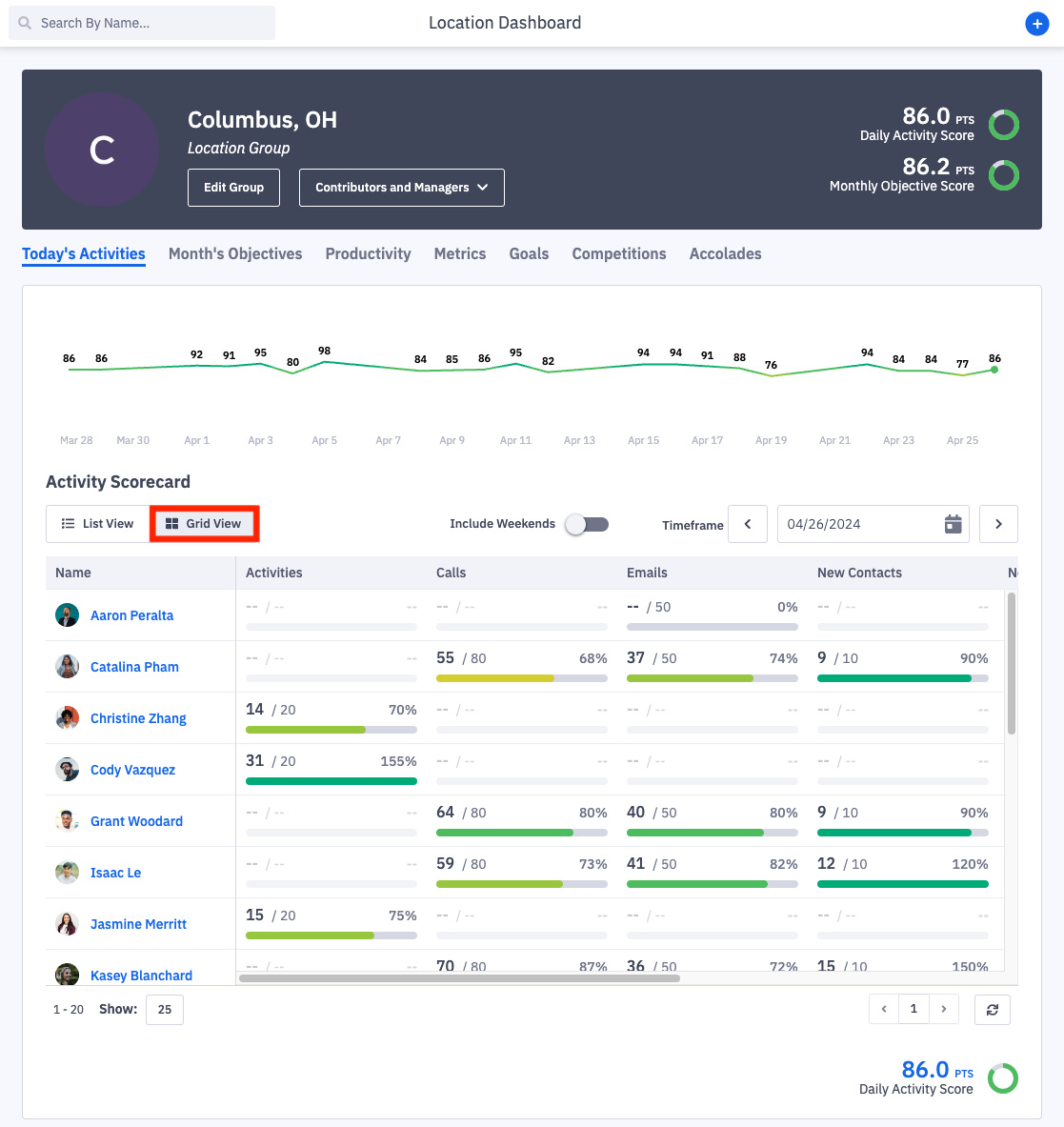Screen dimensions: 1064x1127
Task: Click the Monthly Objective Score ring
Action: click(x=1004, y=175)
